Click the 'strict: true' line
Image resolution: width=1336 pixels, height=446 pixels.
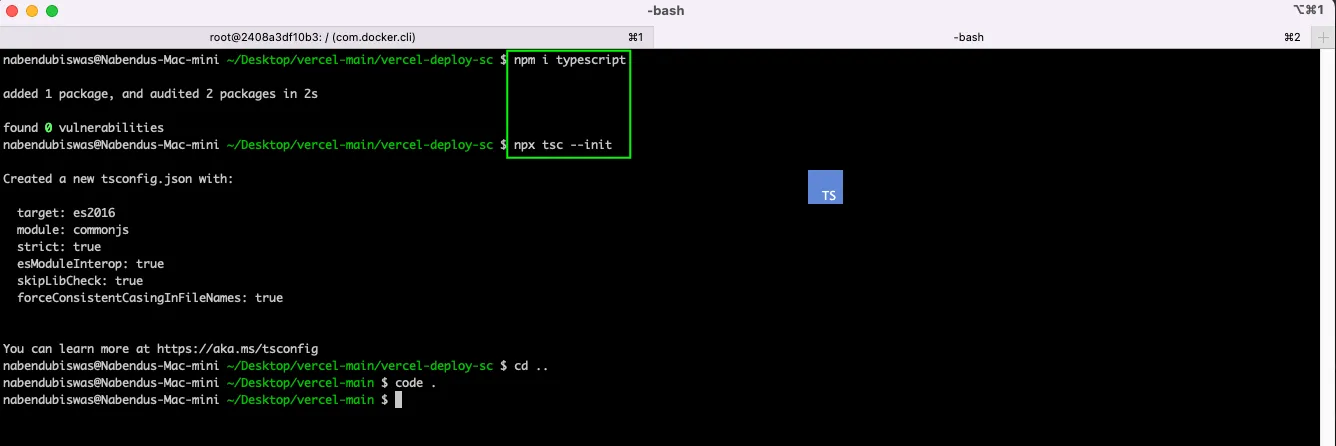coord(59,247)
